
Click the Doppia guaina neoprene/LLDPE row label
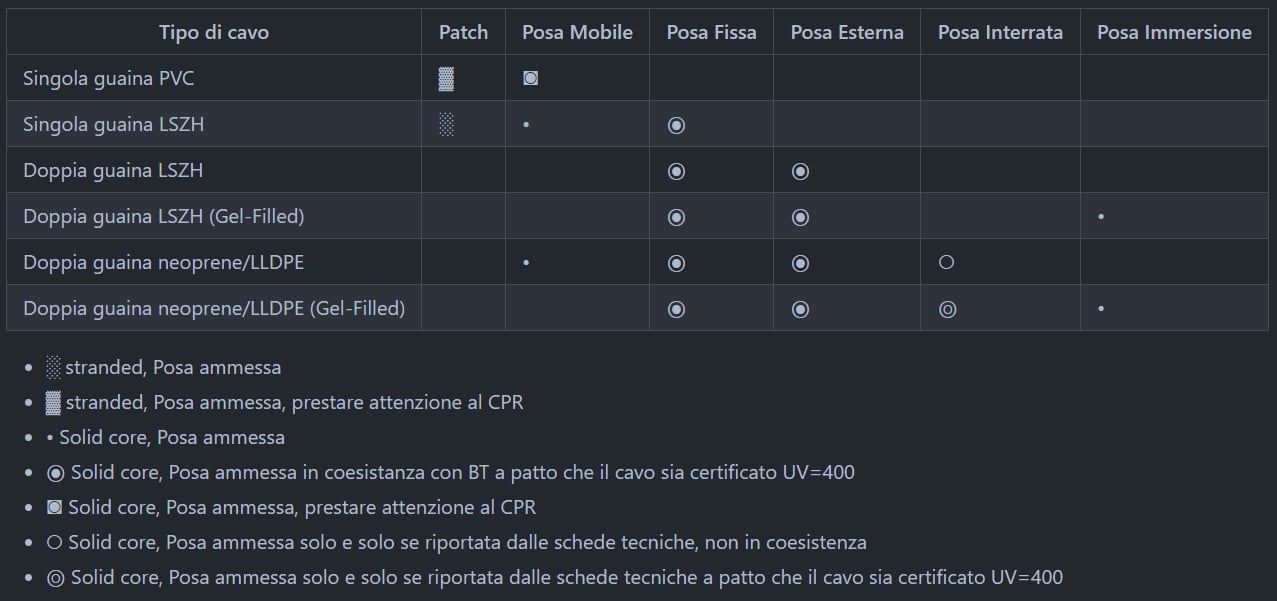[x=163, y=262]
